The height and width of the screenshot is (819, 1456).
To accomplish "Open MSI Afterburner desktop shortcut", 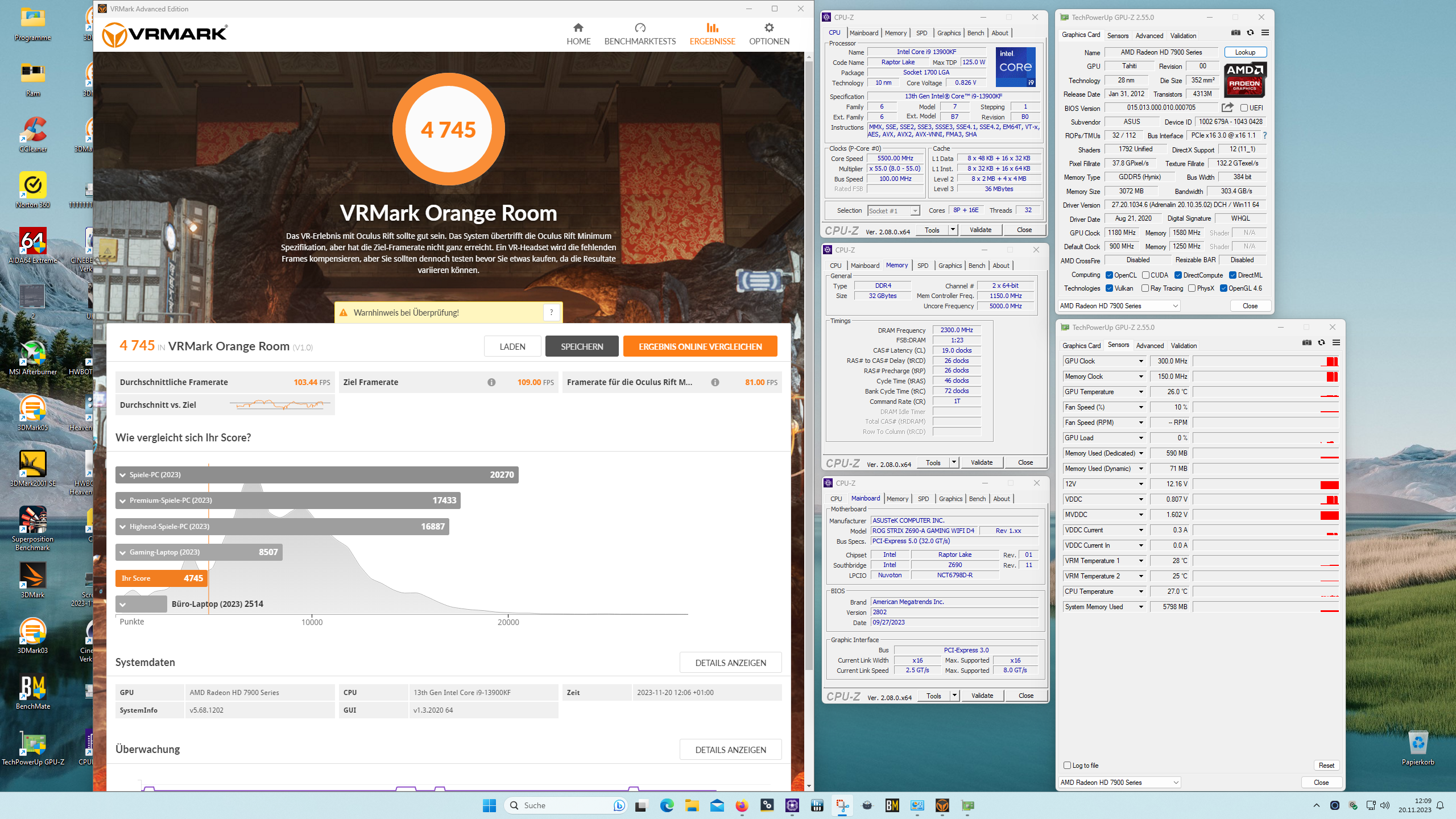I will pyautogui.click(x=33, y=358).
